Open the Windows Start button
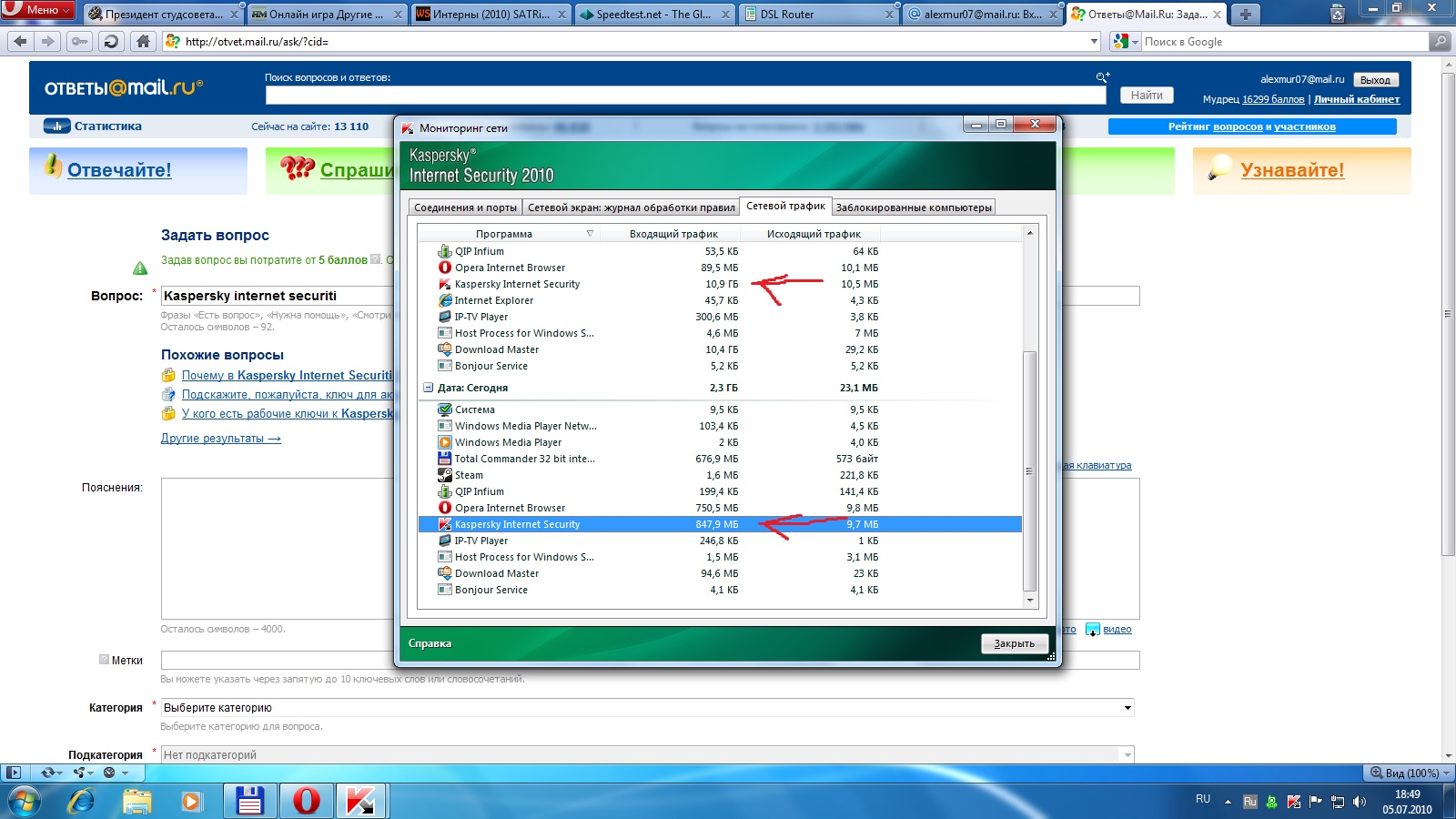Image resolution: width=1456 pixels, height=819 pixels. point(25,802)
